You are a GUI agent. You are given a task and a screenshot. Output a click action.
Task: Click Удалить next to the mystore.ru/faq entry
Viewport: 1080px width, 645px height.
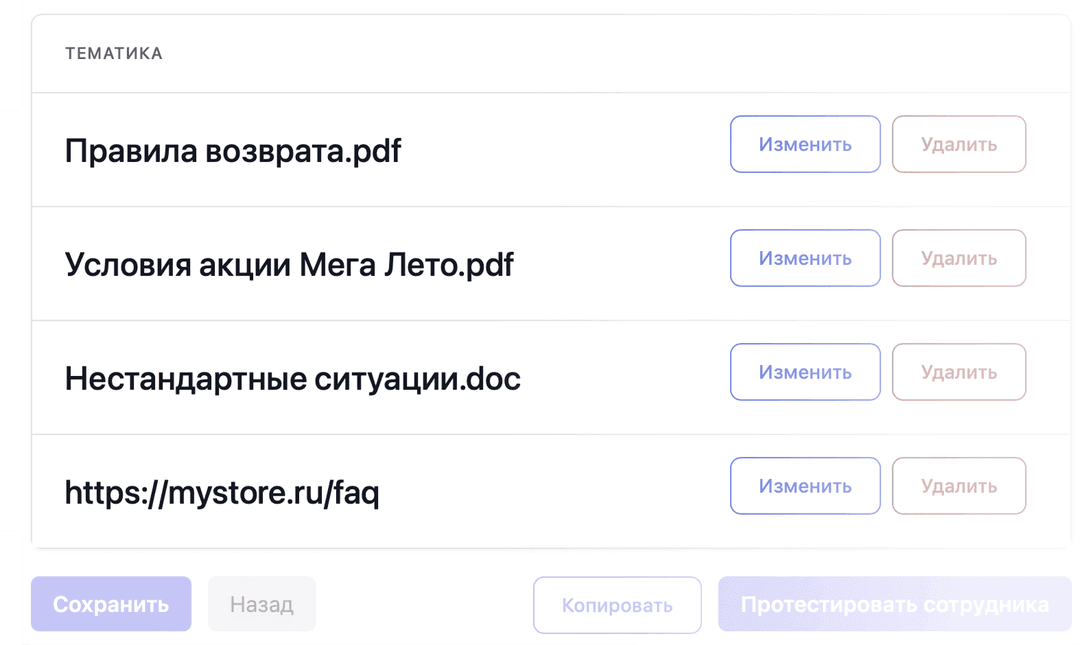[x=958, y=485]
